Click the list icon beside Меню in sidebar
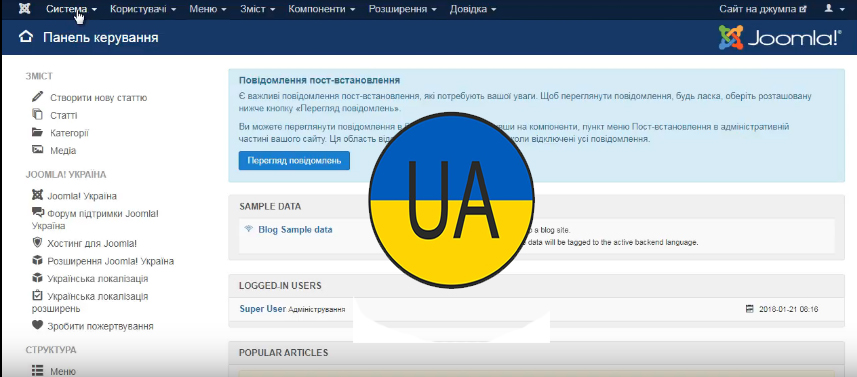 37,370
